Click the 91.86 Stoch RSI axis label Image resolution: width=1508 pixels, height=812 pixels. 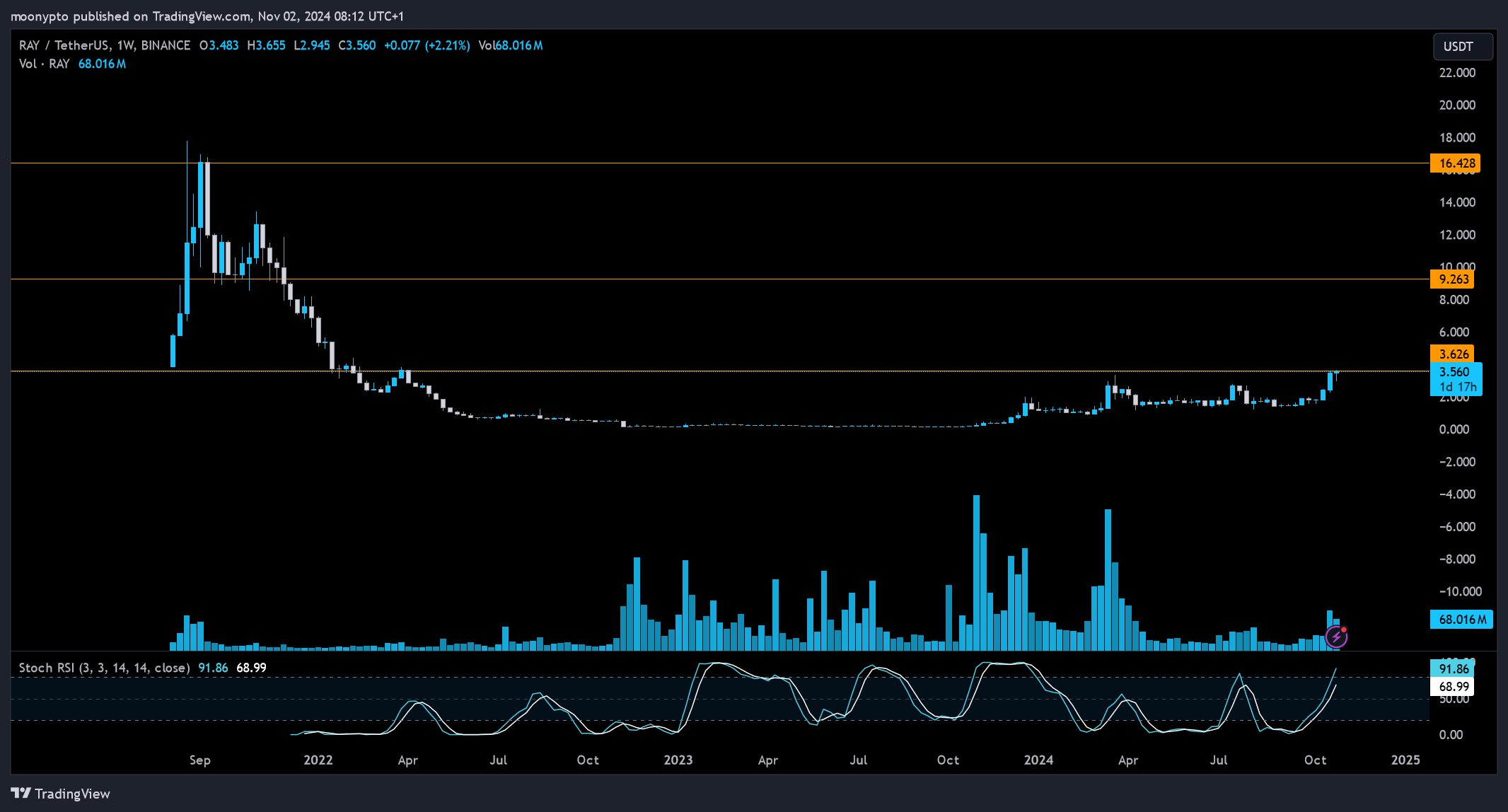pyautogui.click(x=1453, y=668)
